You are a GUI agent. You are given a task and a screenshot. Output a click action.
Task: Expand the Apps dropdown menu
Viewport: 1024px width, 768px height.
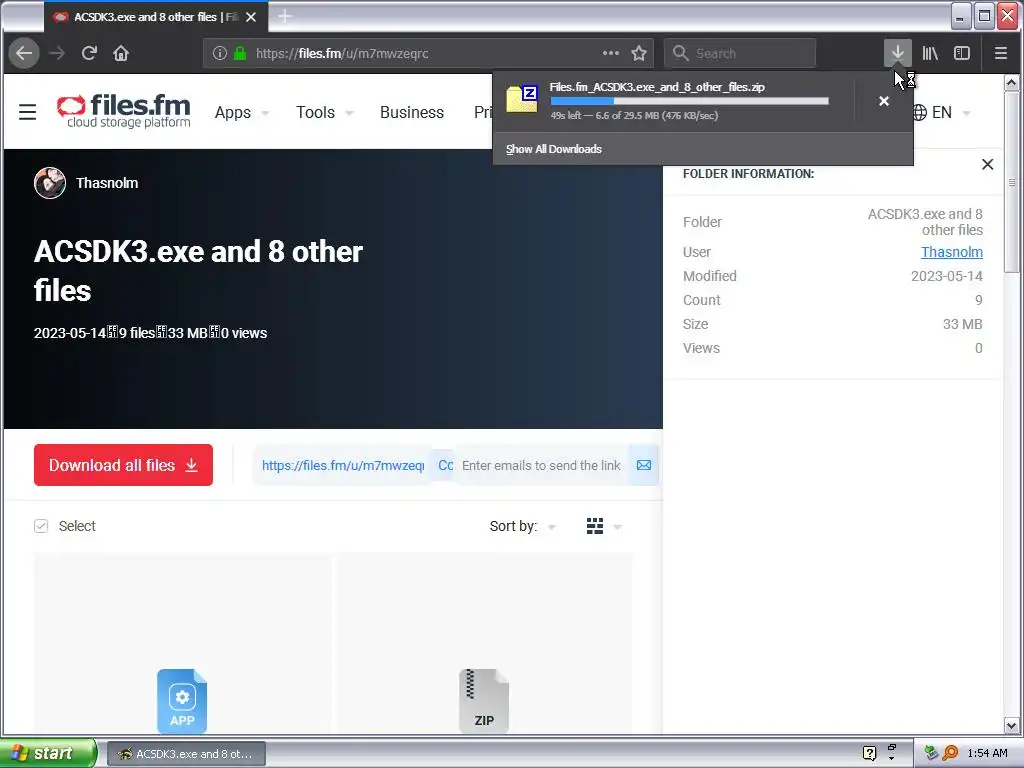242,112
